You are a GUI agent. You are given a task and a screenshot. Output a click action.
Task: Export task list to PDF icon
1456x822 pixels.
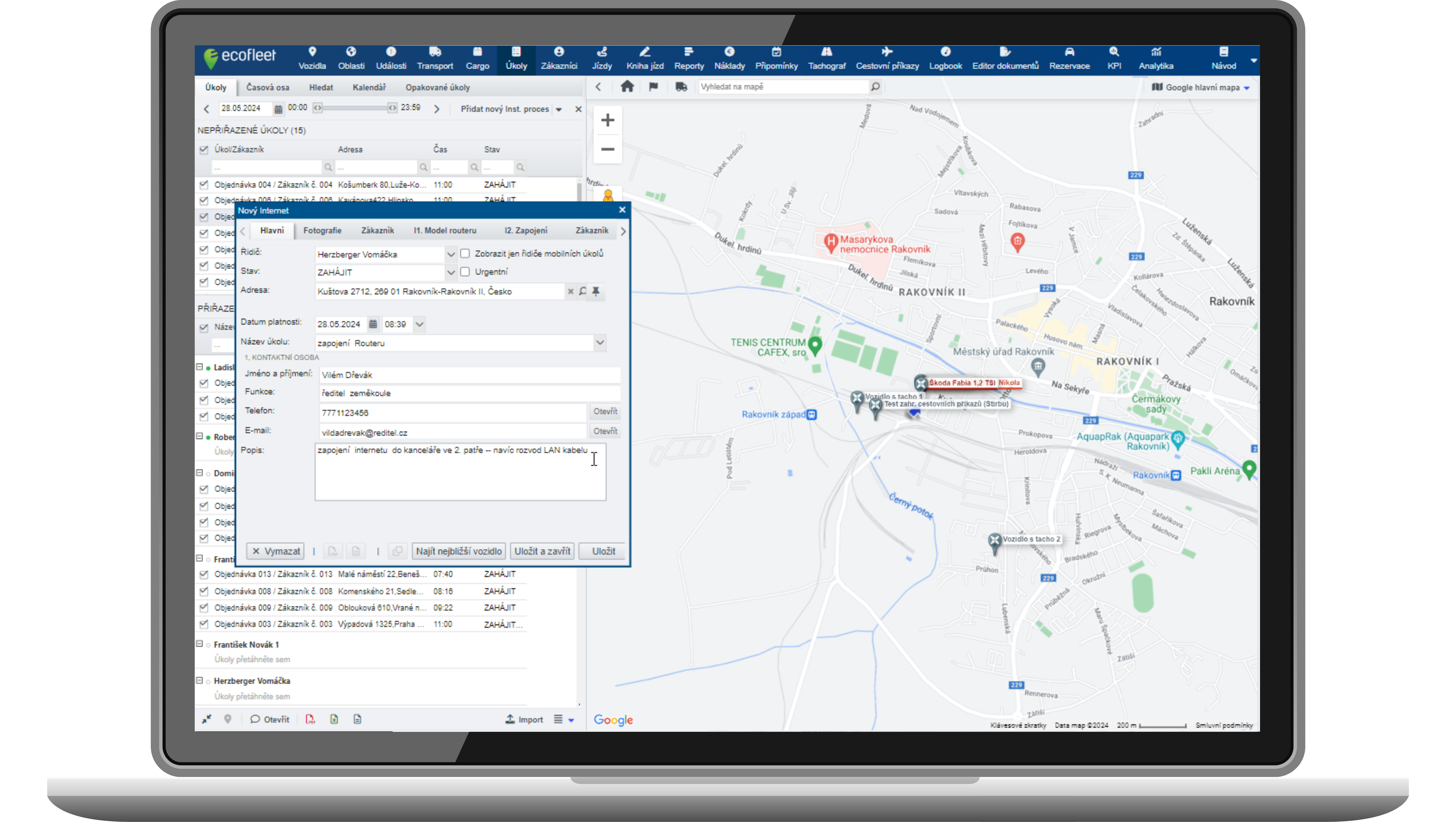310,719
